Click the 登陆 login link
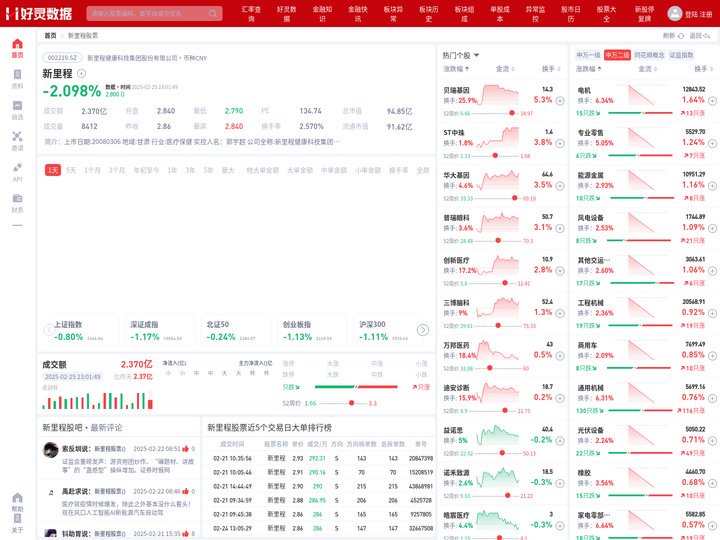The image size is (720, 540). point(691,14)
